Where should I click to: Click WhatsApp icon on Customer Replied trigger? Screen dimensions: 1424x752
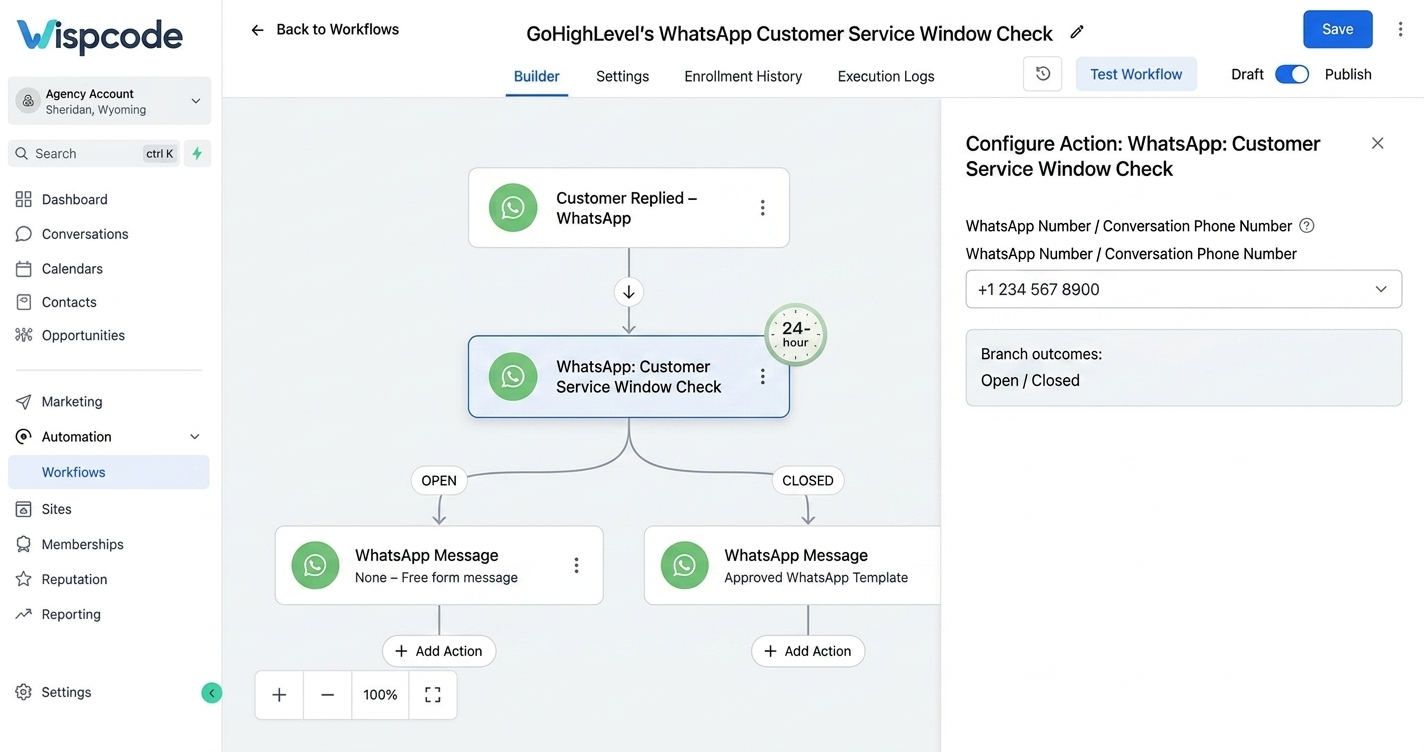(513, 207)
